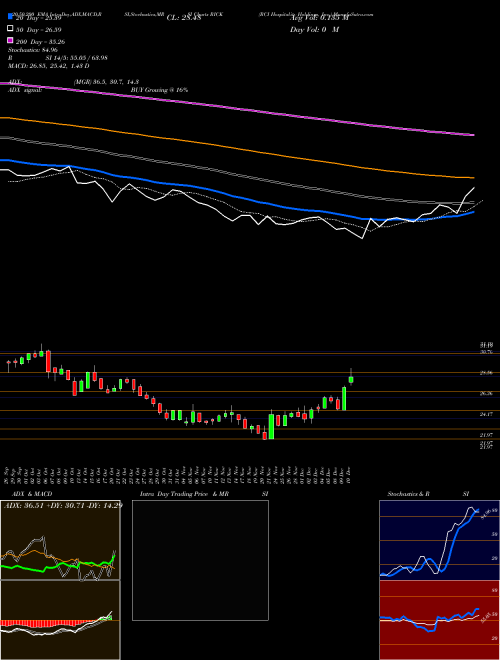Click the lowest dip of the white price line

[362, 238]
